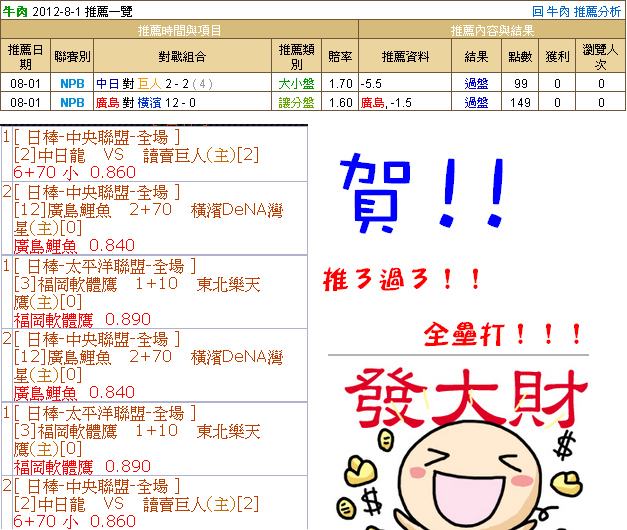Open the 廣島 team link in matchup column
The width and height of the screenshot is (627, 530).
(x=108, y=103)
